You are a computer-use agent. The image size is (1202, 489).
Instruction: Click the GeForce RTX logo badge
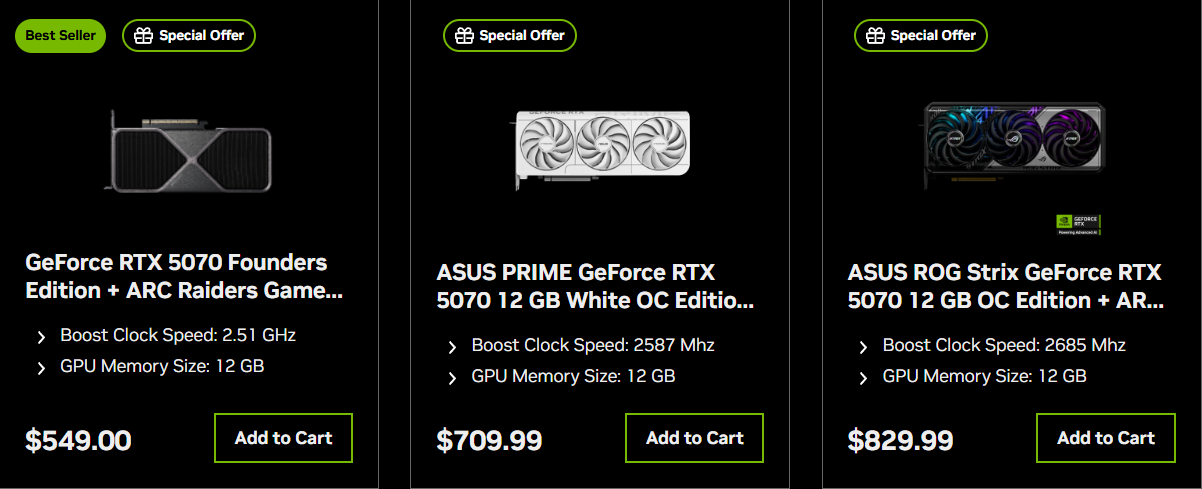point(1078,224)
